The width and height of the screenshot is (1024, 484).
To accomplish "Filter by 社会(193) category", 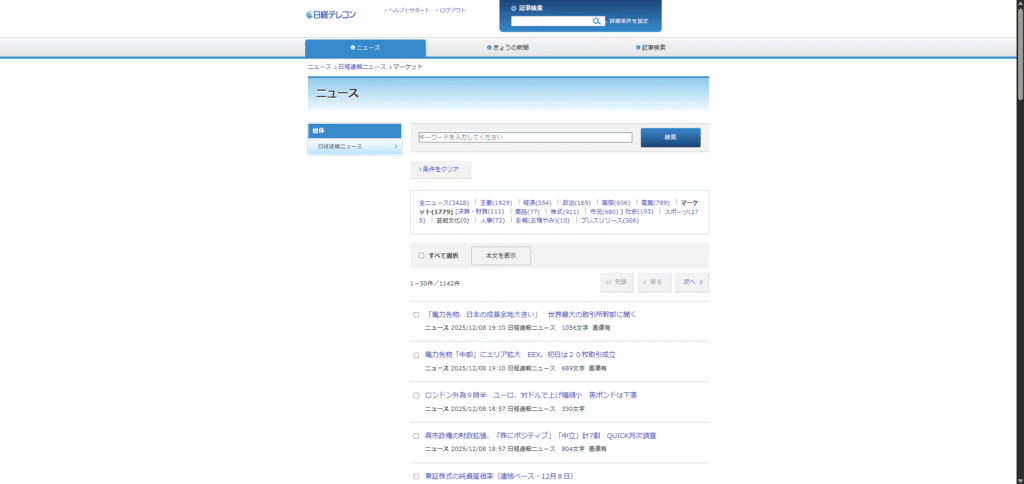I will point(639,212).
